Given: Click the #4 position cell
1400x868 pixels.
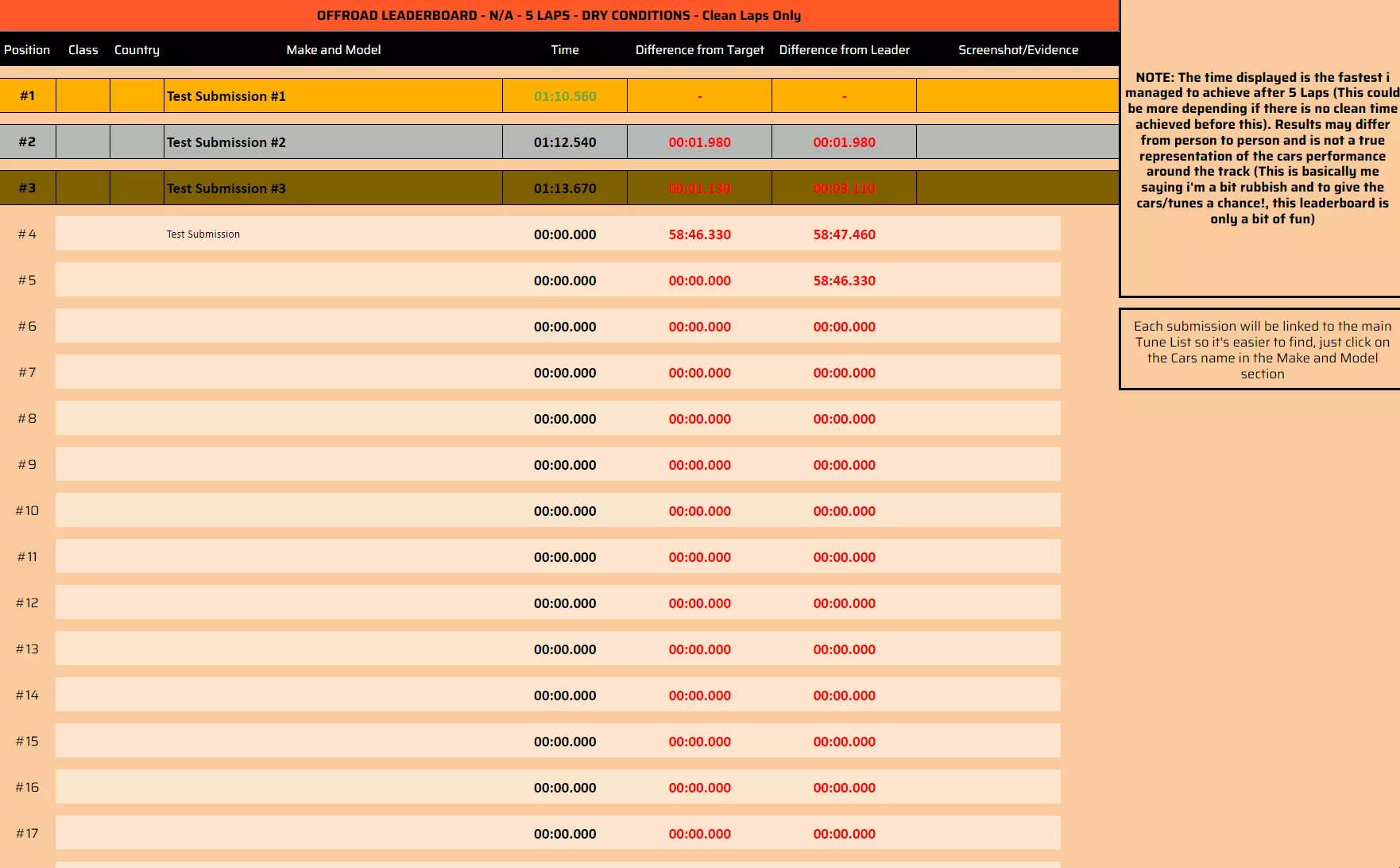Looking at the screenshot, I should click(x=28, y=234).
